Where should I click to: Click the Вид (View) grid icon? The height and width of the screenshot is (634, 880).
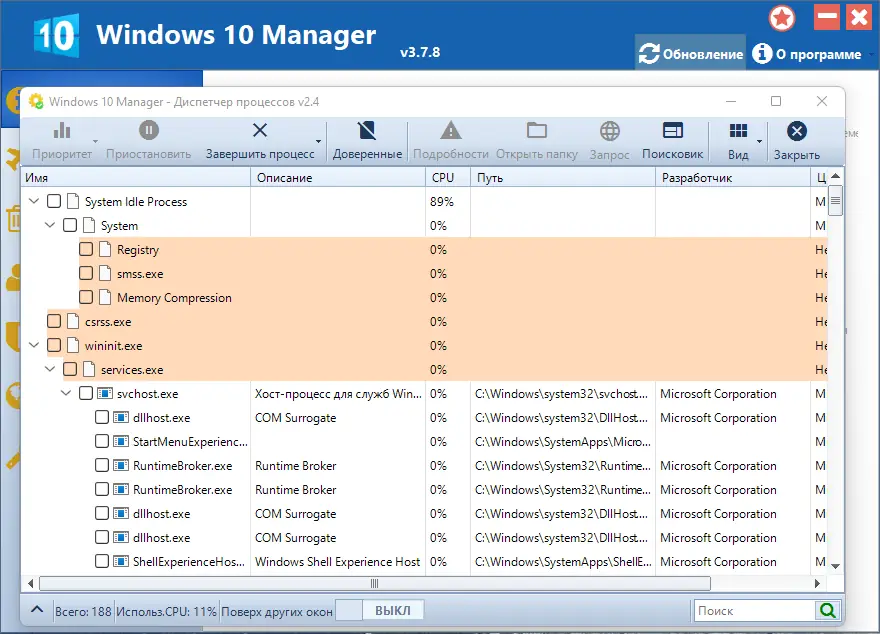pyautogui.click(x=737, y=140)
